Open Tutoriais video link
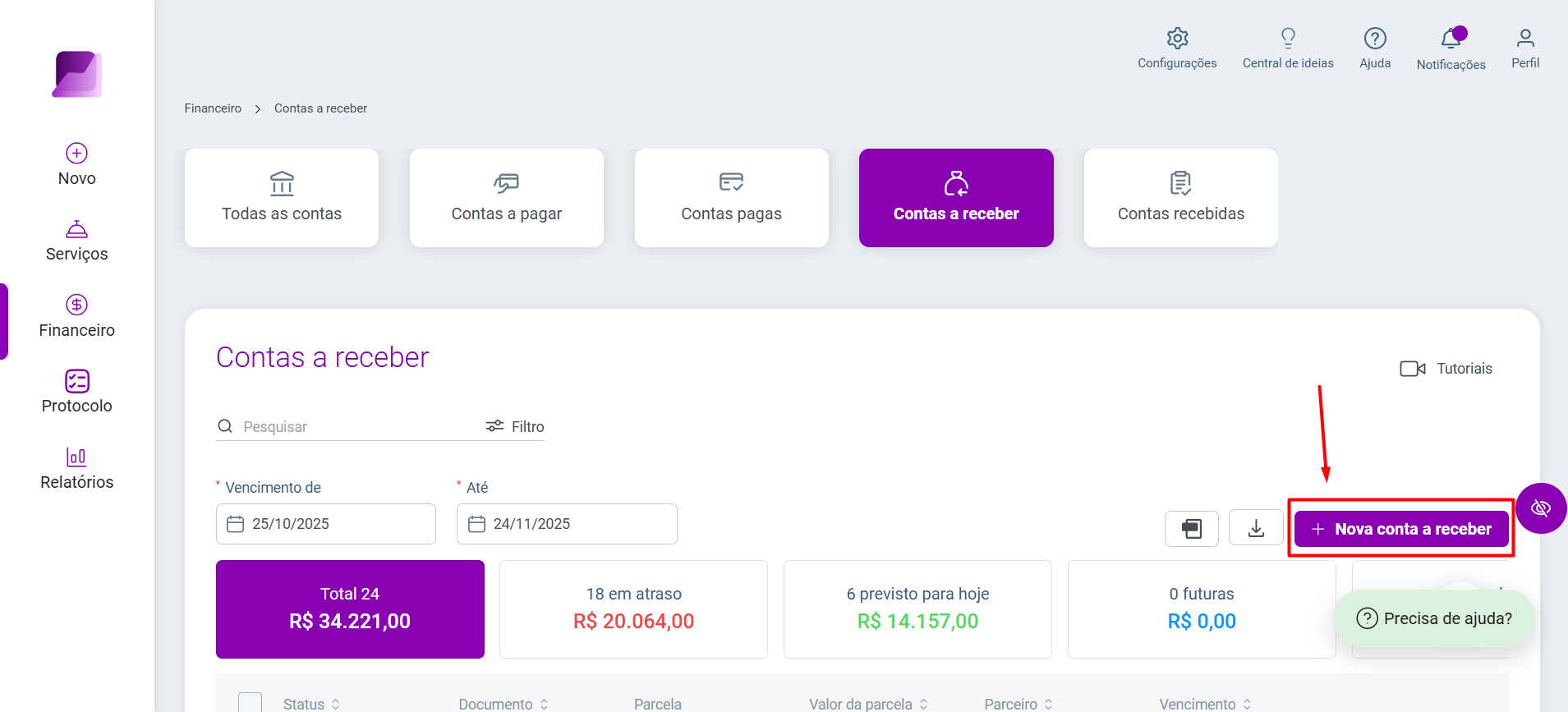 point(1446,369)
